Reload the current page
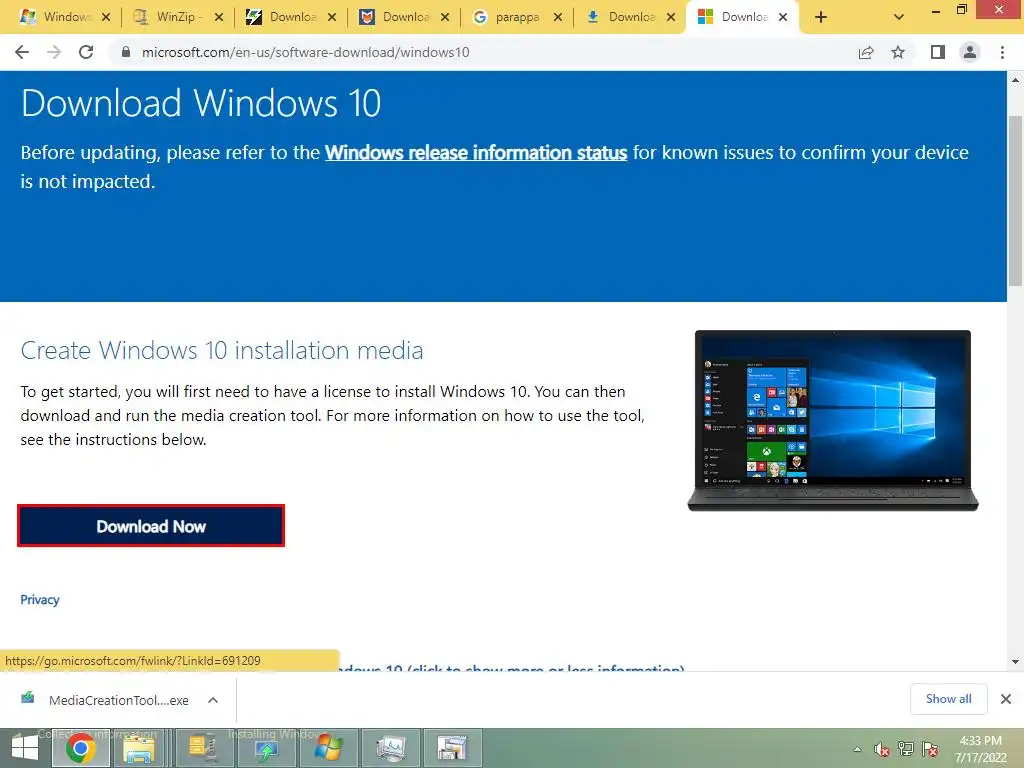This screenshot has width=1024, height=768. [86, 52]
